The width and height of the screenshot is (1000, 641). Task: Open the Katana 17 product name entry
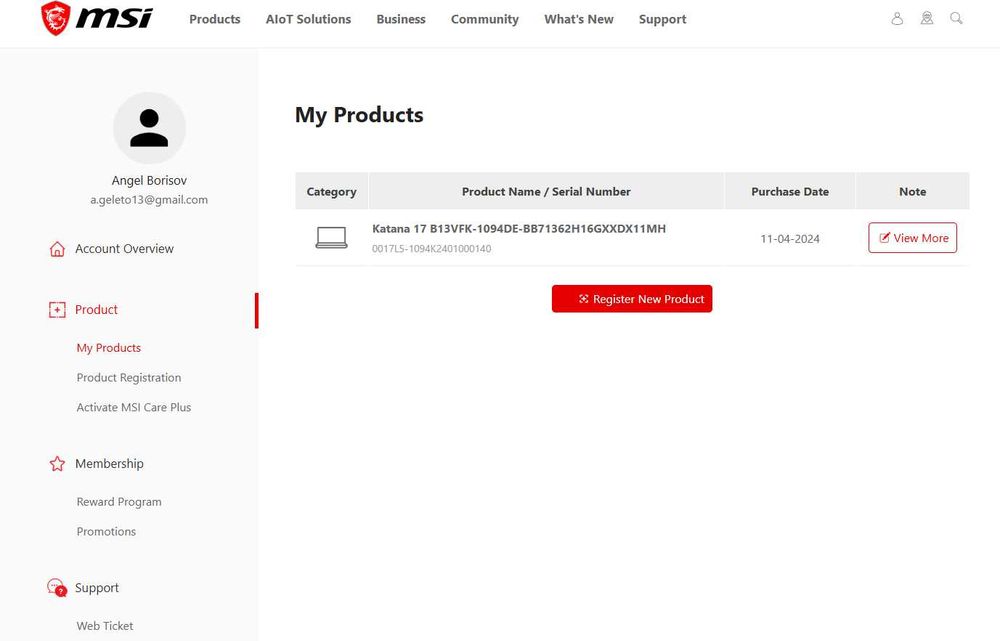(519, 229)
